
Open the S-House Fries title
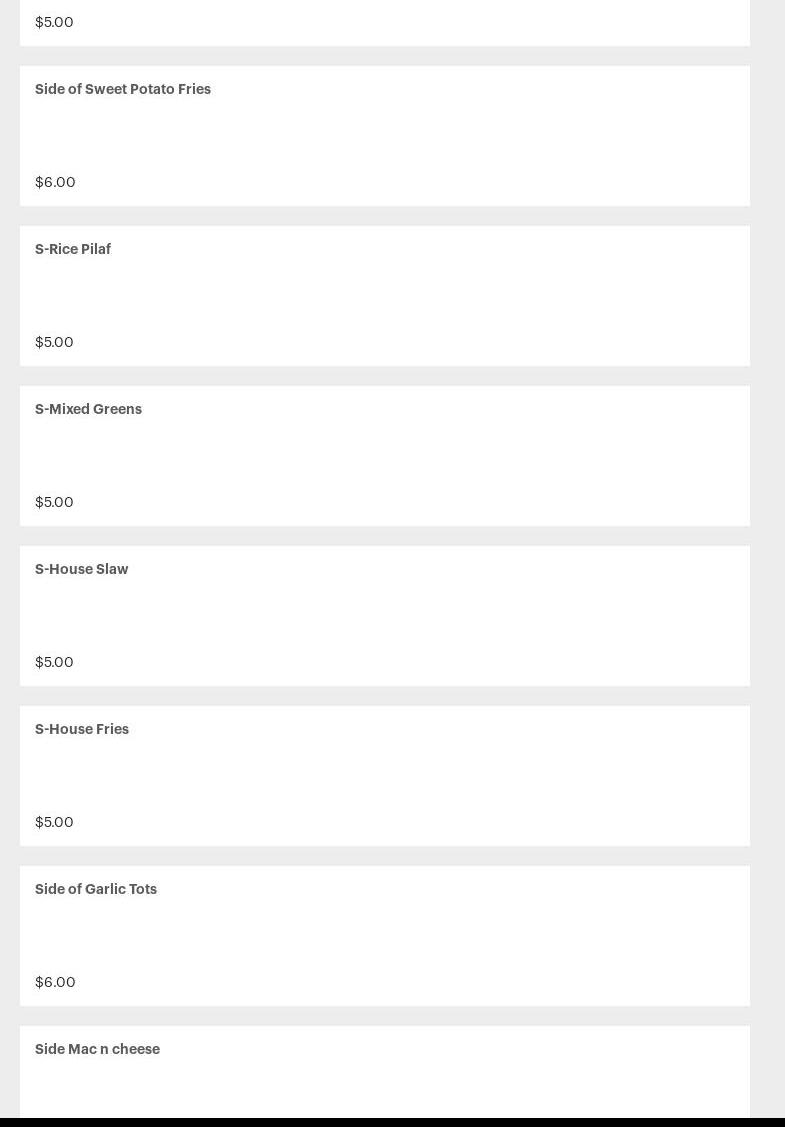[81, 729]
